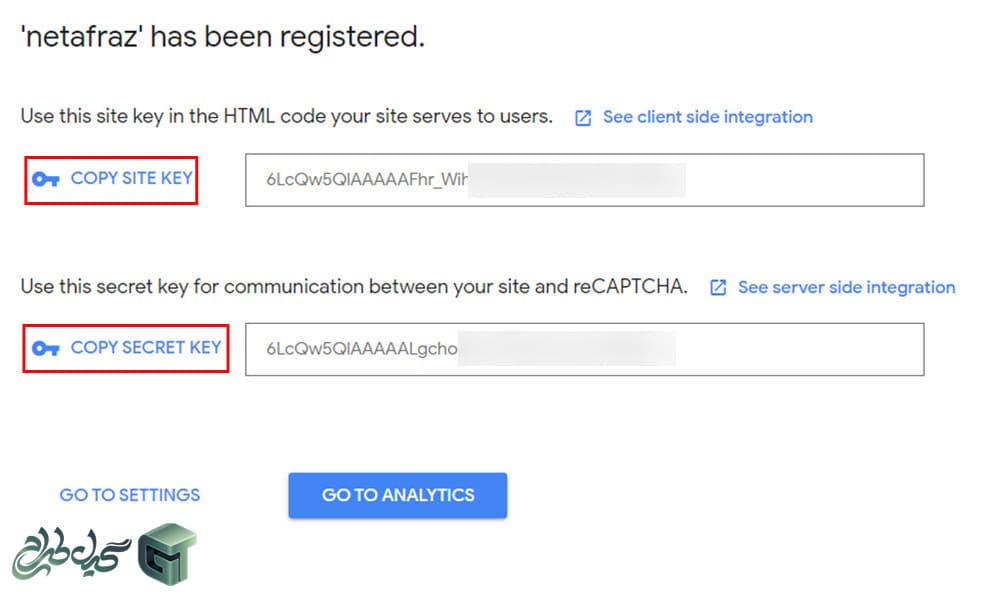Open See server side integration link
This screenshot has width=1000, height=600.
coord(847,288)
